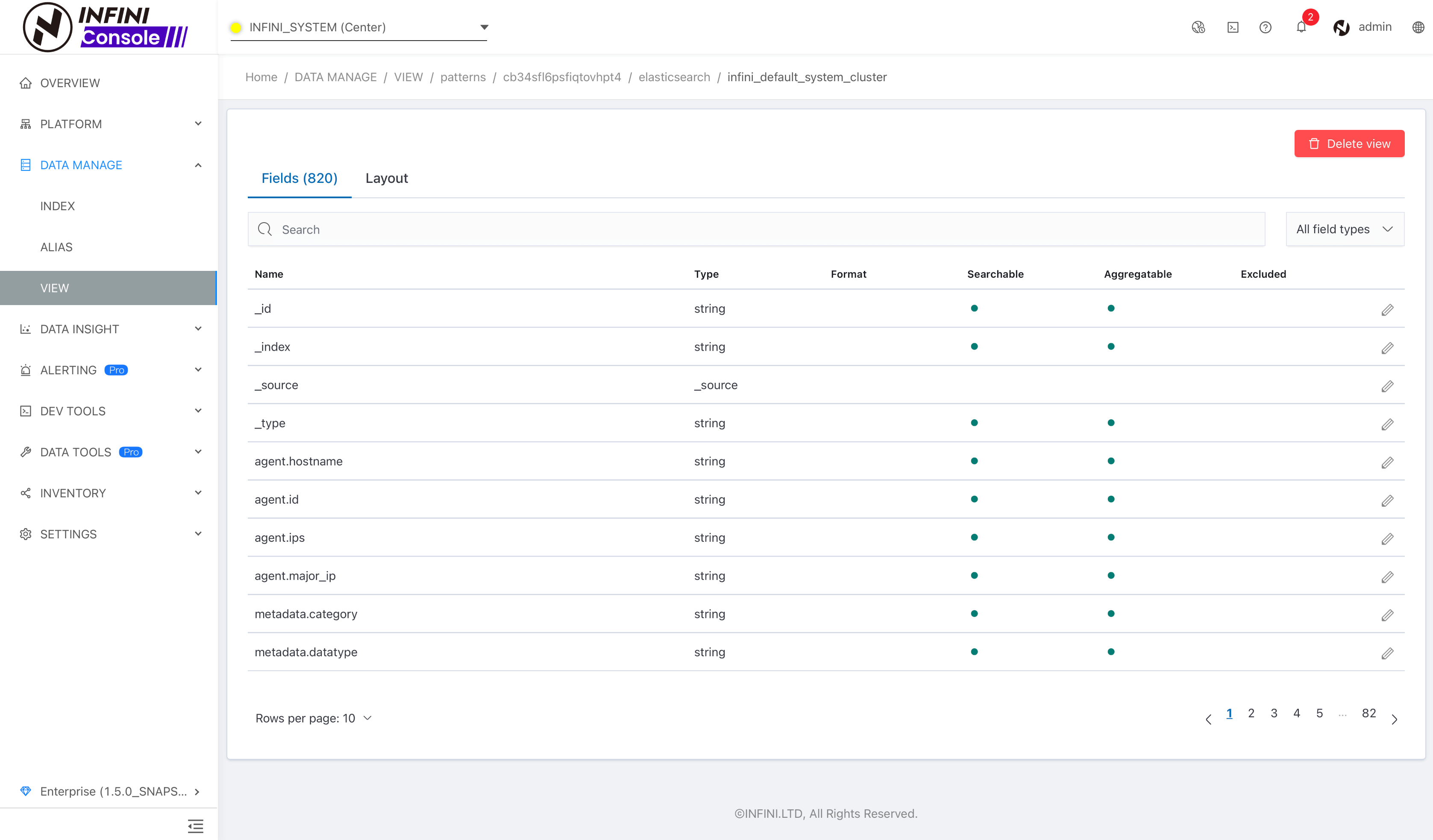Open the All field types dropdown
The image size is (1433, 840).
pyautogui.click(x=1345, y=229)
